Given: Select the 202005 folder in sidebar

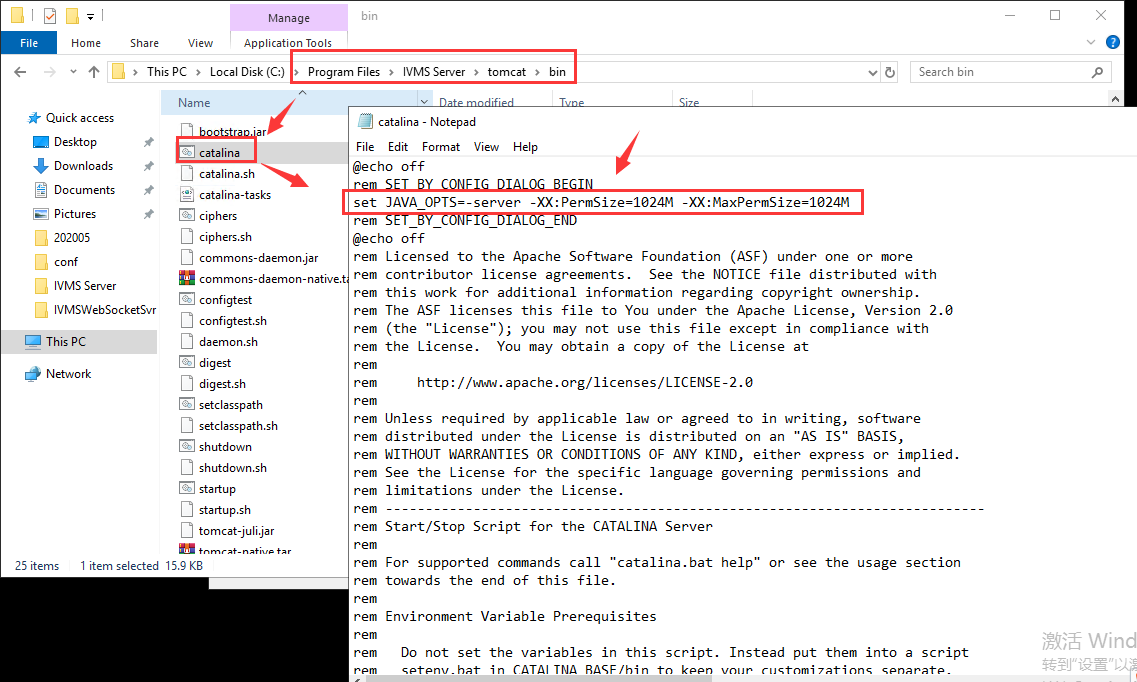Looking at the screenshot, I should click(x=71, y=238).
